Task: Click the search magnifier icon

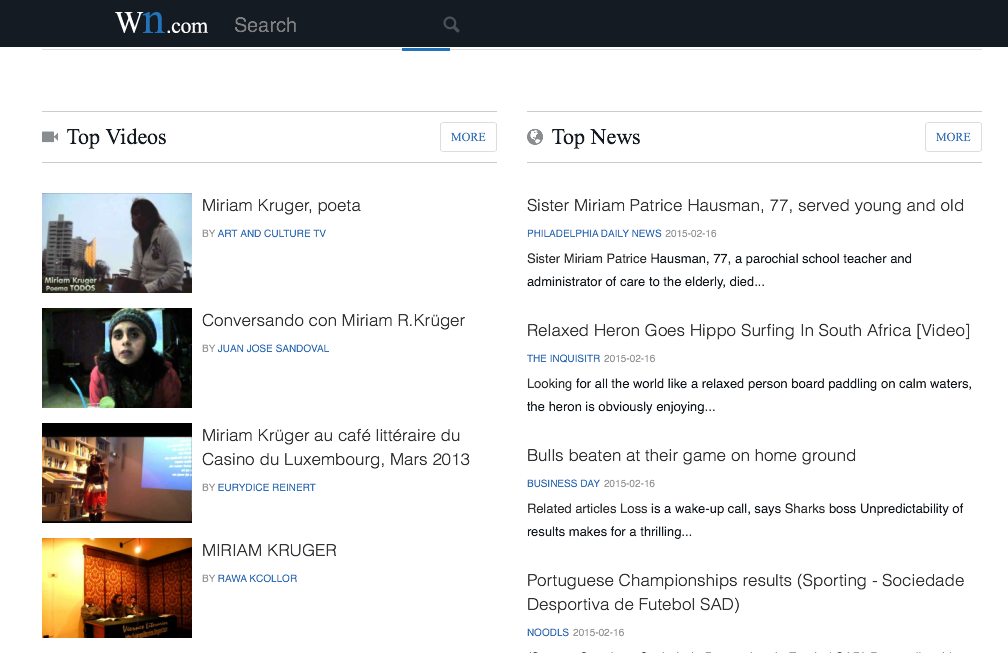Action: 451,25
